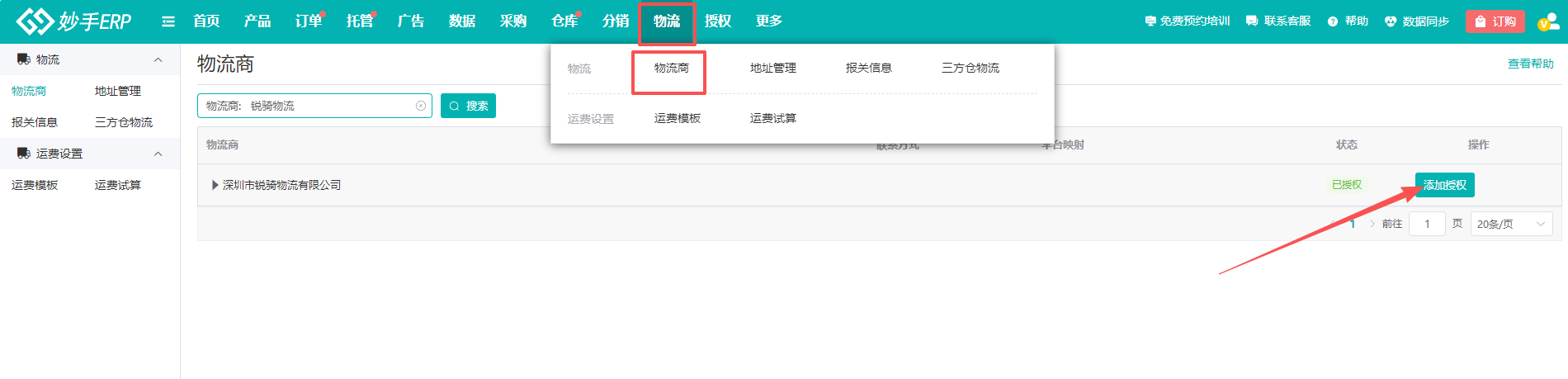Viewport: 1568px width, 379px height.
Task: Click the 状态 column header
Action: tap(1347, 144)
